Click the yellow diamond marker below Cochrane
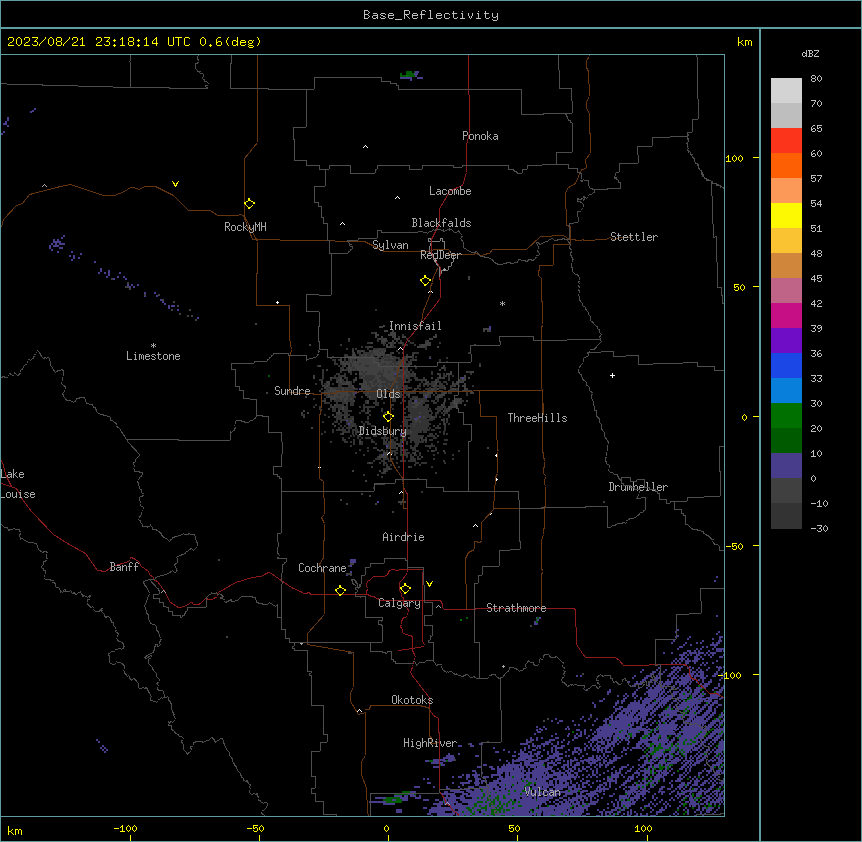862x842 pixels. [x=340, y=590]
